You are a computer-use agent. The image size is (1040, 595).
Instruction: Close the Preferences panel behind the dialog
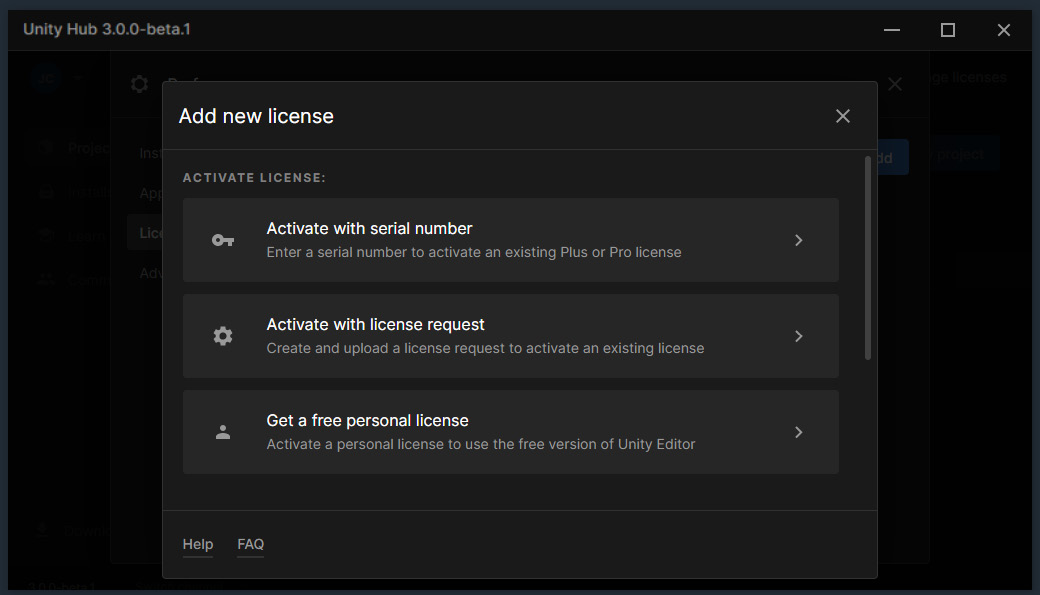(895, 84)
